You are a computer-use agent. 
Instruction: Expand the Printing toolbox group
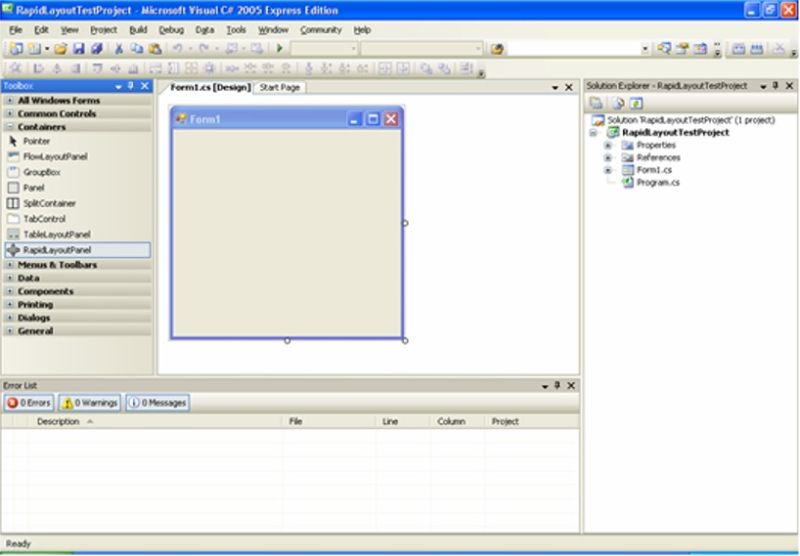pos(10,305)
